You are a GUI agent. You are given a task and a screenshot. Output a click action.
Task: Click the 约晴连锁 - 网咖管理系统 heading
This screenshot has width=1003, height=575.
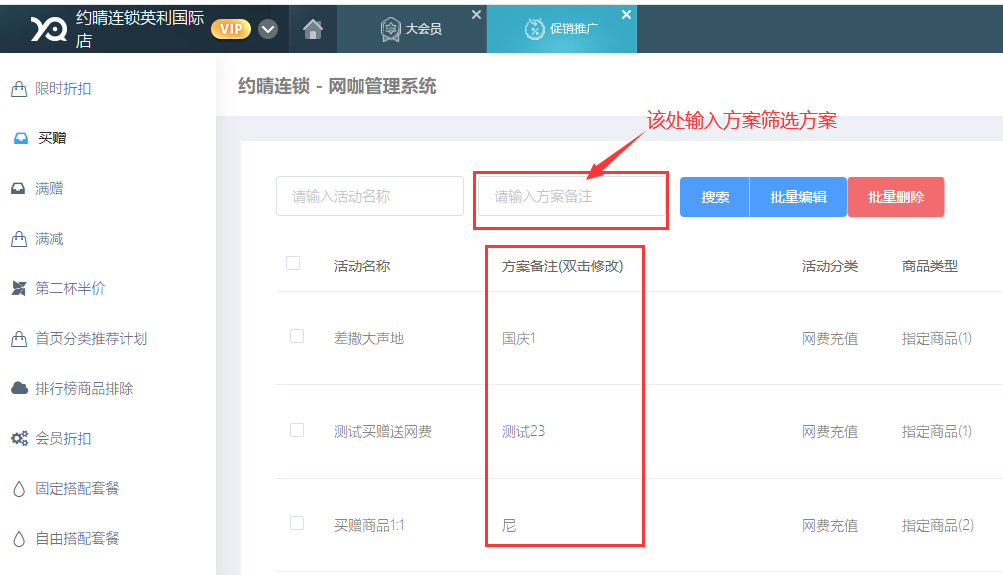337,86
